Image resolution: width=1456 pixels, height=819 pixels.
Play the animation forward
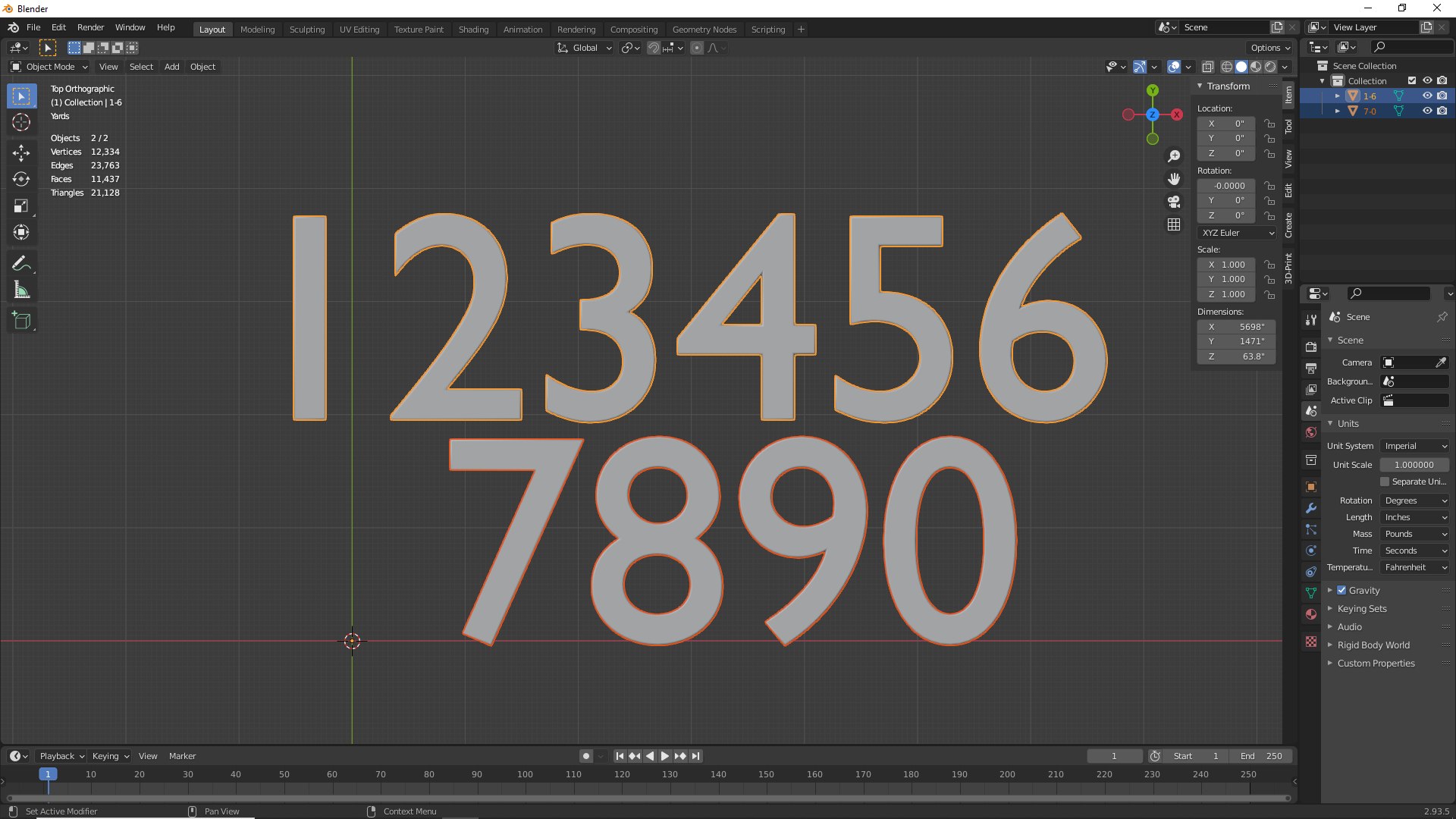(x=665, y=756)
